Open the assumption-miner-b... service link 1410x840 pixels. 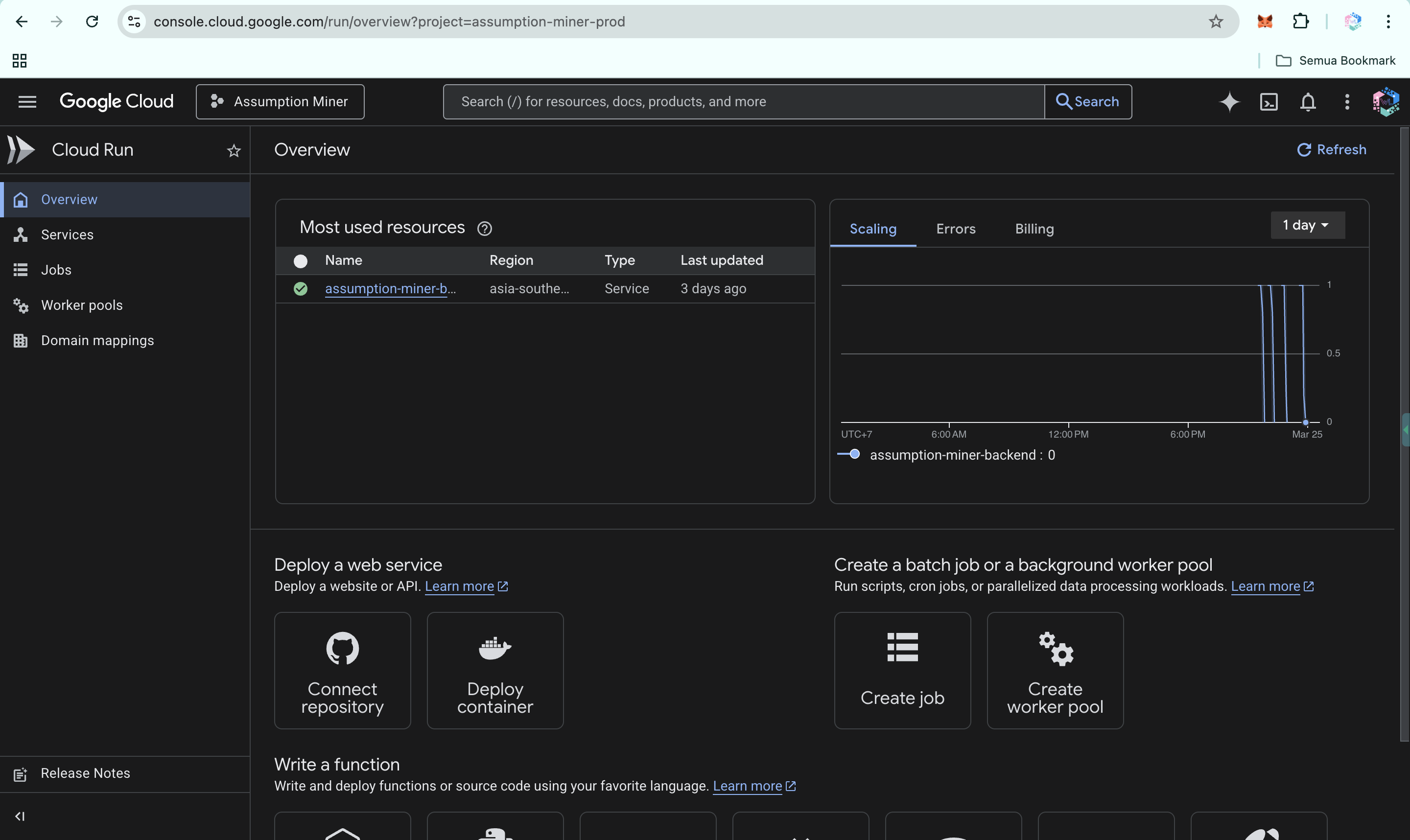390,289
